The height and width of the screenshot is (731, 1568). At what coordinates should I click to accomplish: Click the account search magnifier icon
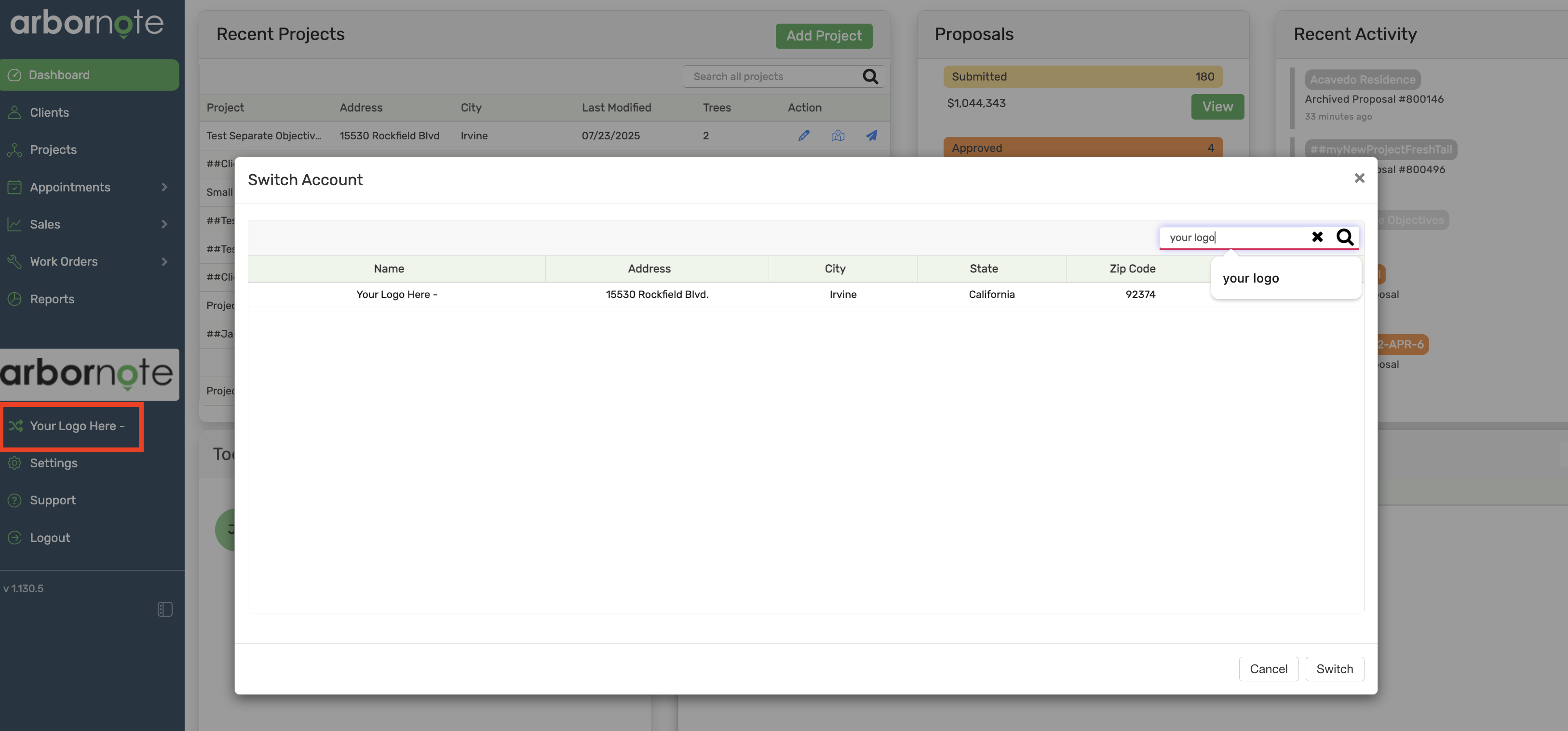(x=1345, y=237)
